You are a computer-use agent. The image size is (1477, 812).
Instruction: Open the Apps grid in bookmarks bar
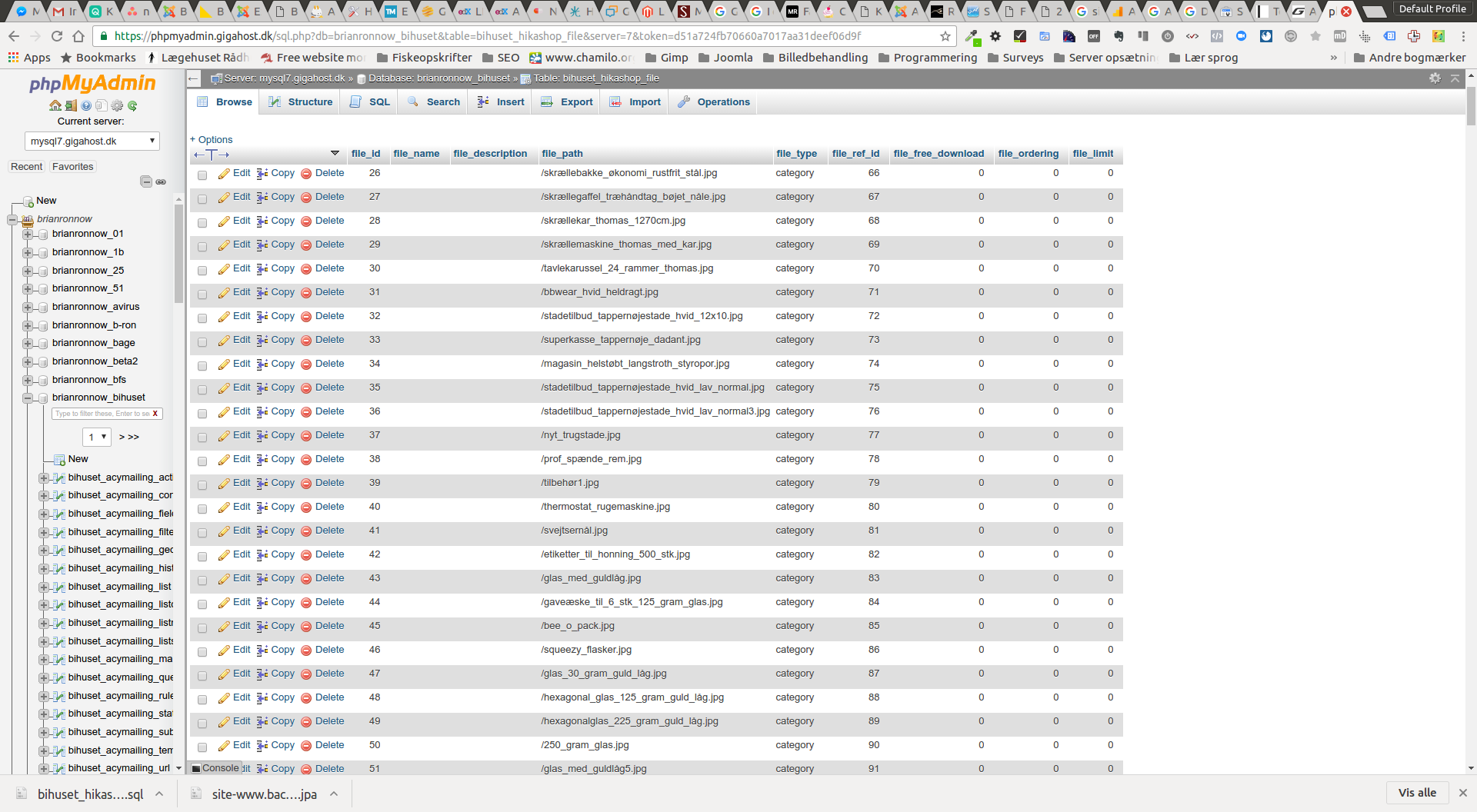point(28,58)
